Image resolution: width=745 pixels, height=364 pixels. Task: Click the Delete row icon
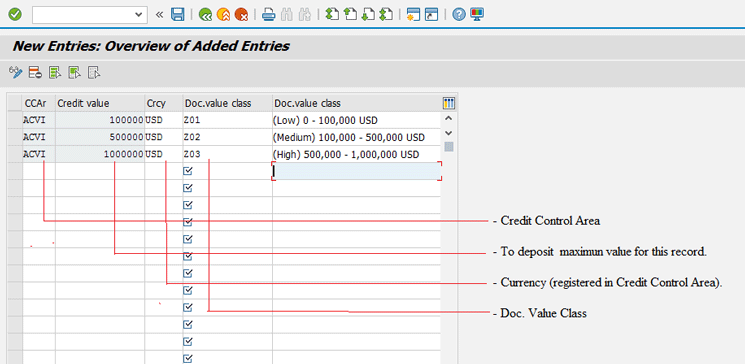pyautogui.click(x=35, y=73)
